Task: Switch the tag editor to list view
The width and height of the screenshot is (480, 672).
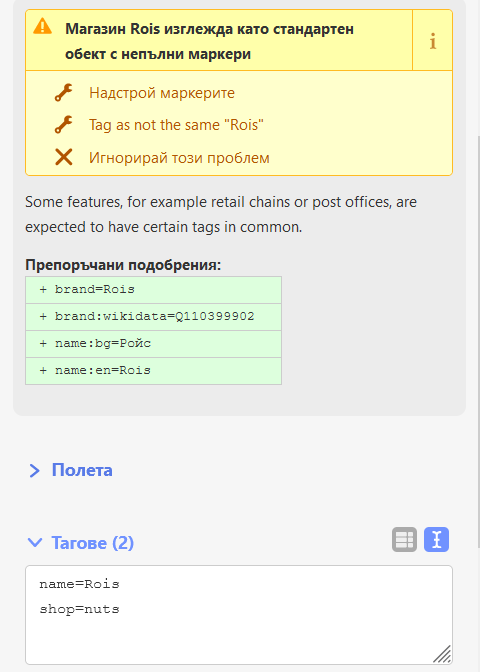Action: [404, 539]
